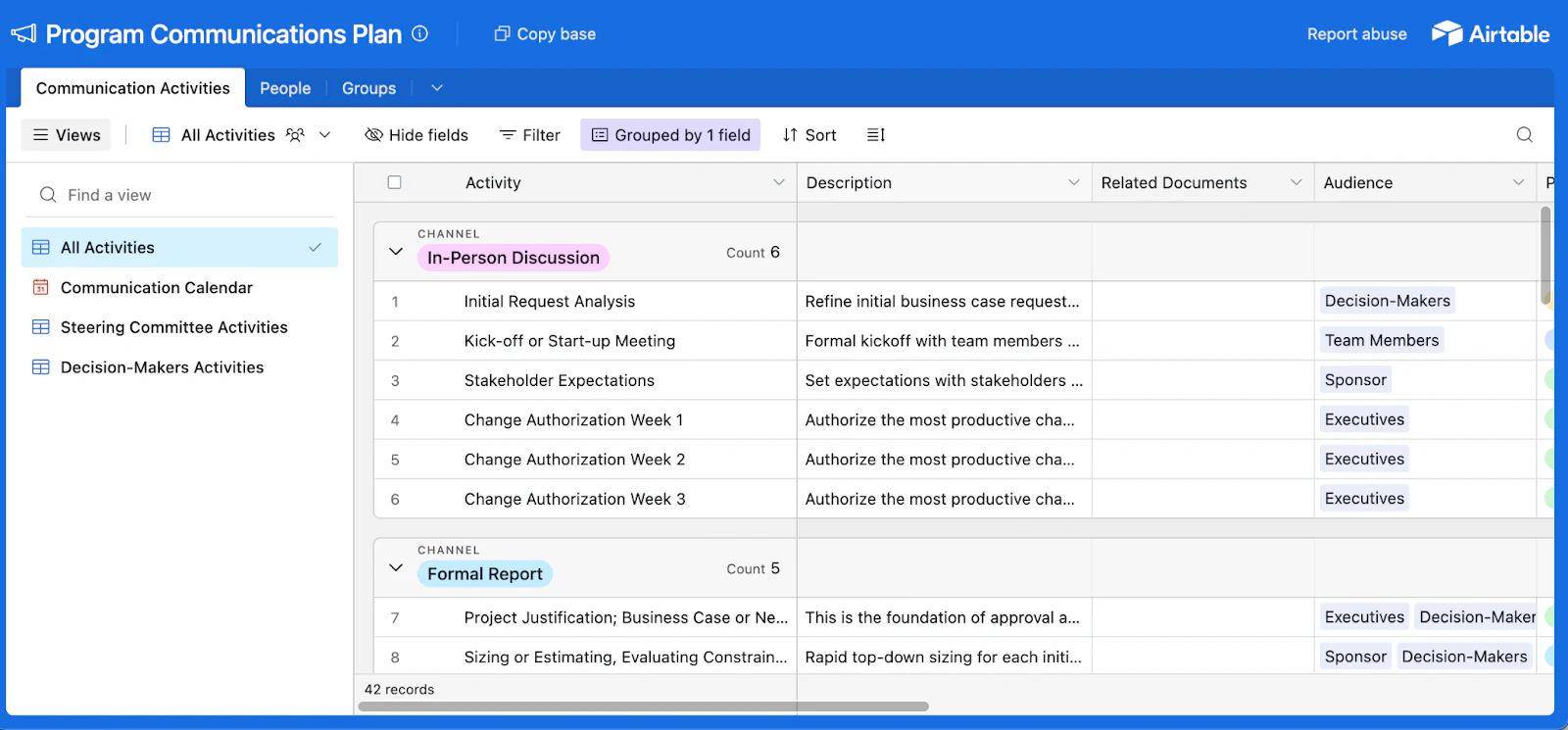Click the grid icon beside All Activities toolbar label
The width and height of the screenshot is (1568, 730).
(x=162, y=135)
